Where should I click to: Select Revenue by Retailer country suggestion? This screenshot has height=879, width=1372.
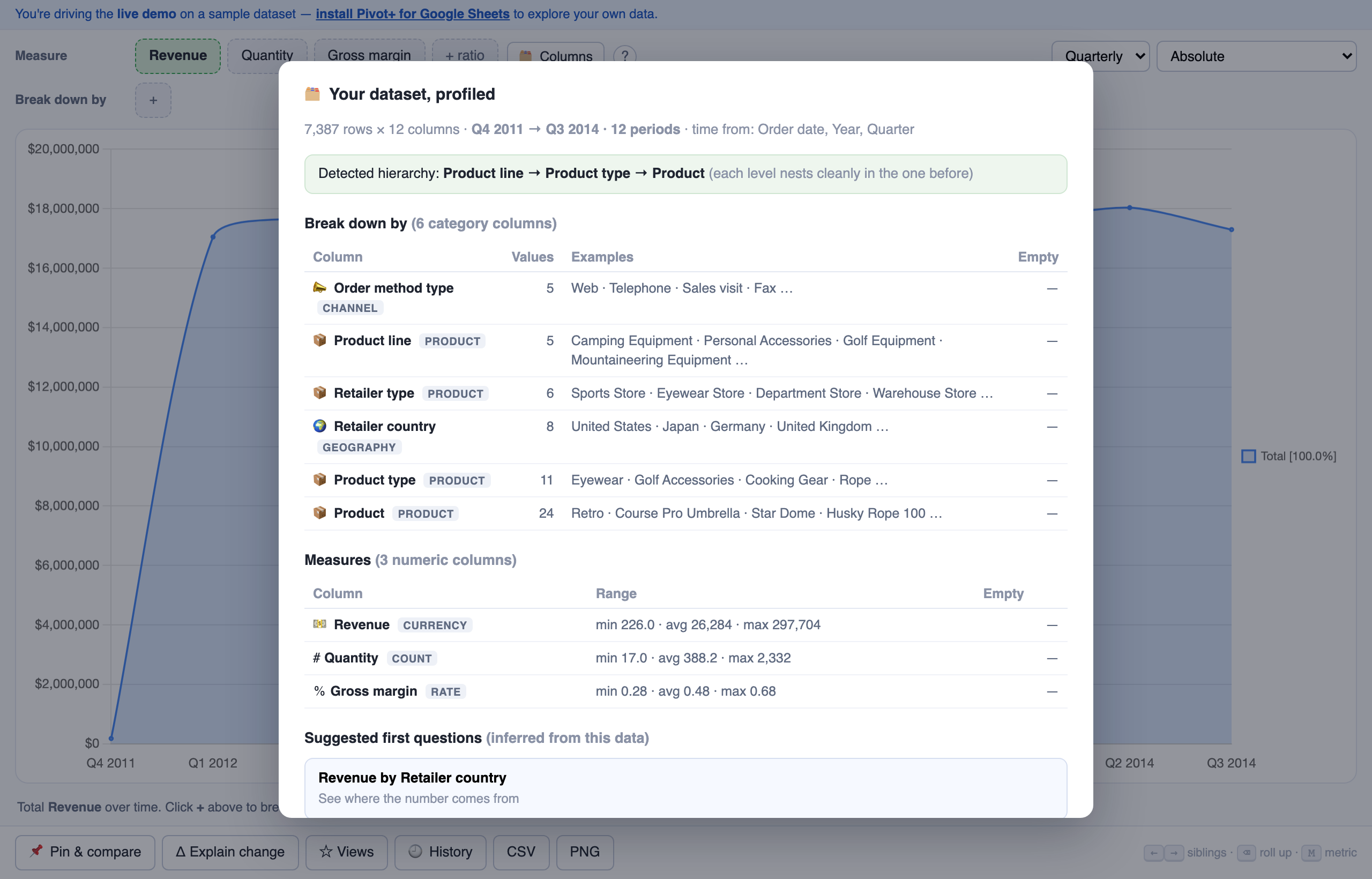tap(685, 788)
